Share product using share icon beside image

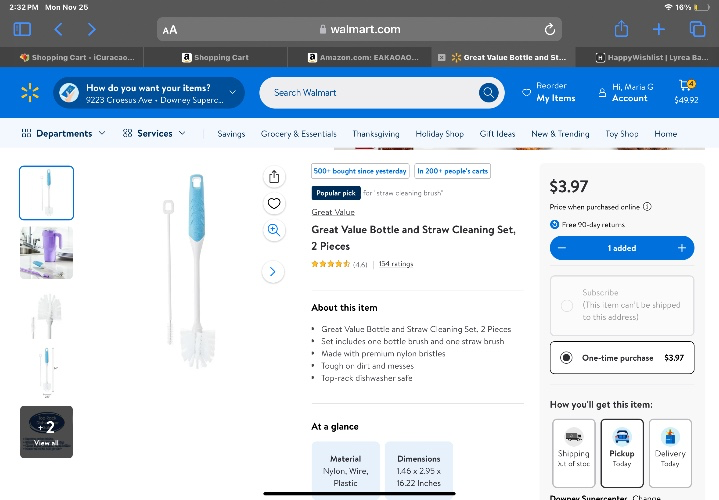274,177
